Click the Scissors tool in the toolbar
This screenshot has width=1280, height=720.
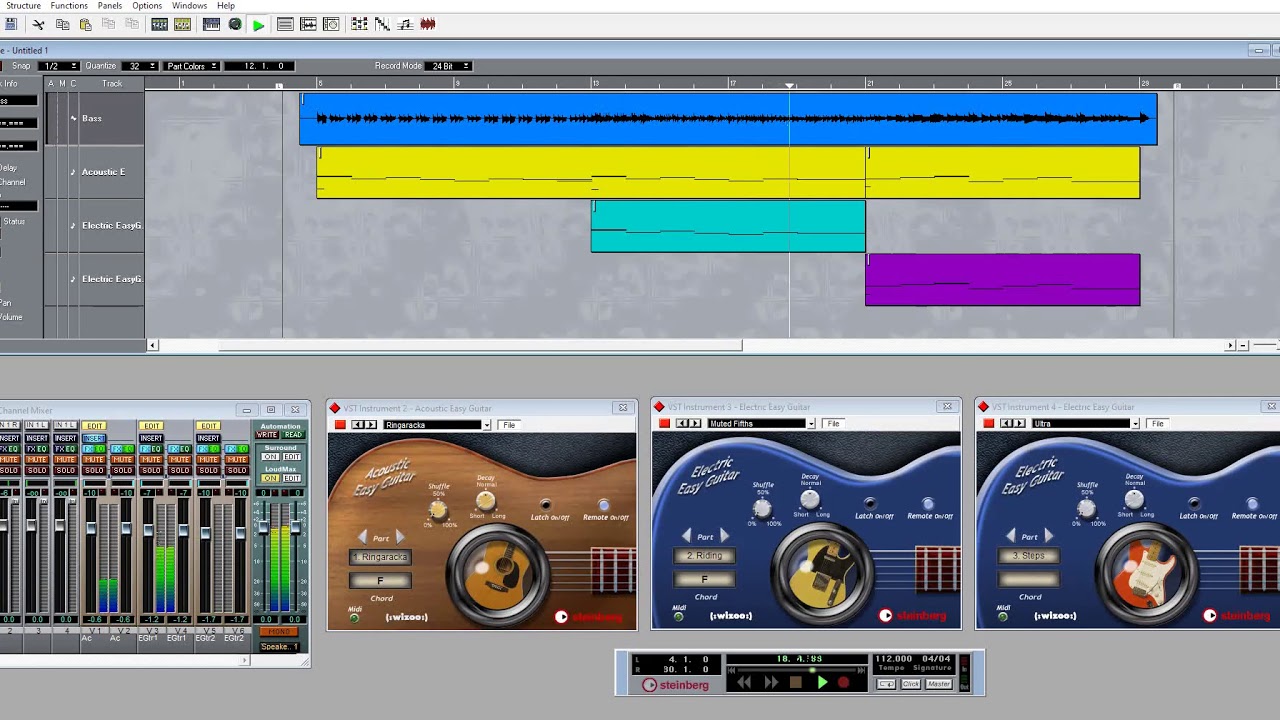pyautogui.click(x=40, y=24)
